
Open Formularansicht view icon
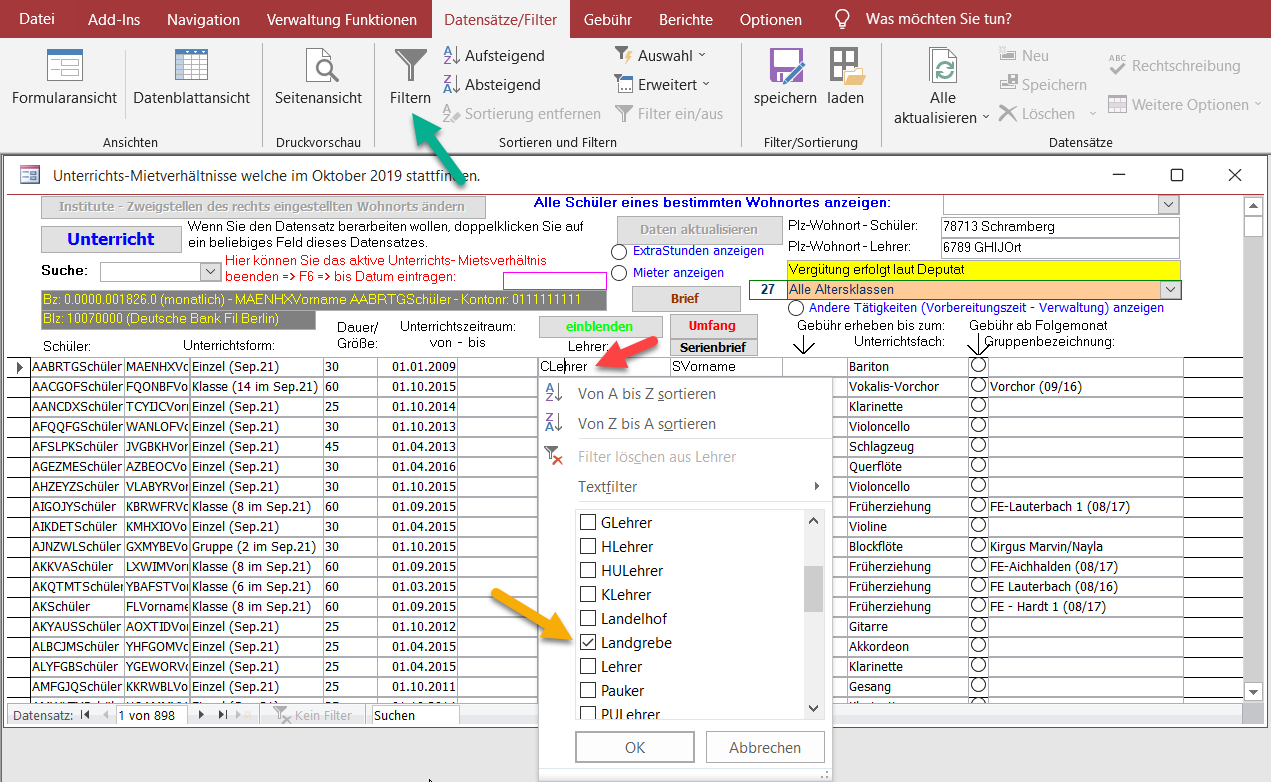64,67
